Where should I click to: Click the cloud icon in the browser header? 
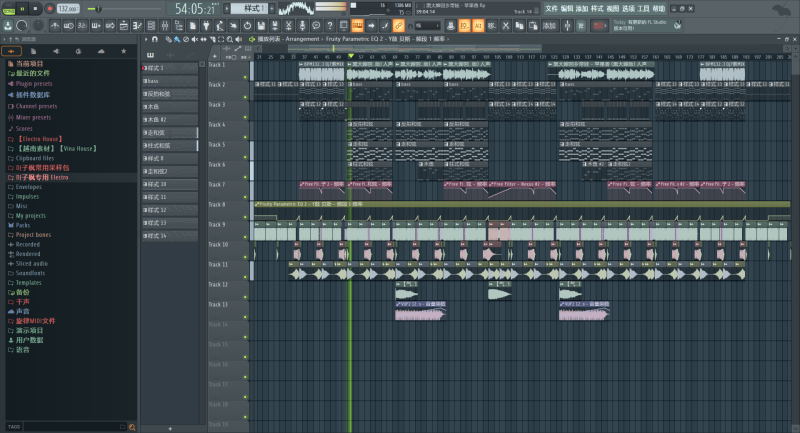(101, 51)
